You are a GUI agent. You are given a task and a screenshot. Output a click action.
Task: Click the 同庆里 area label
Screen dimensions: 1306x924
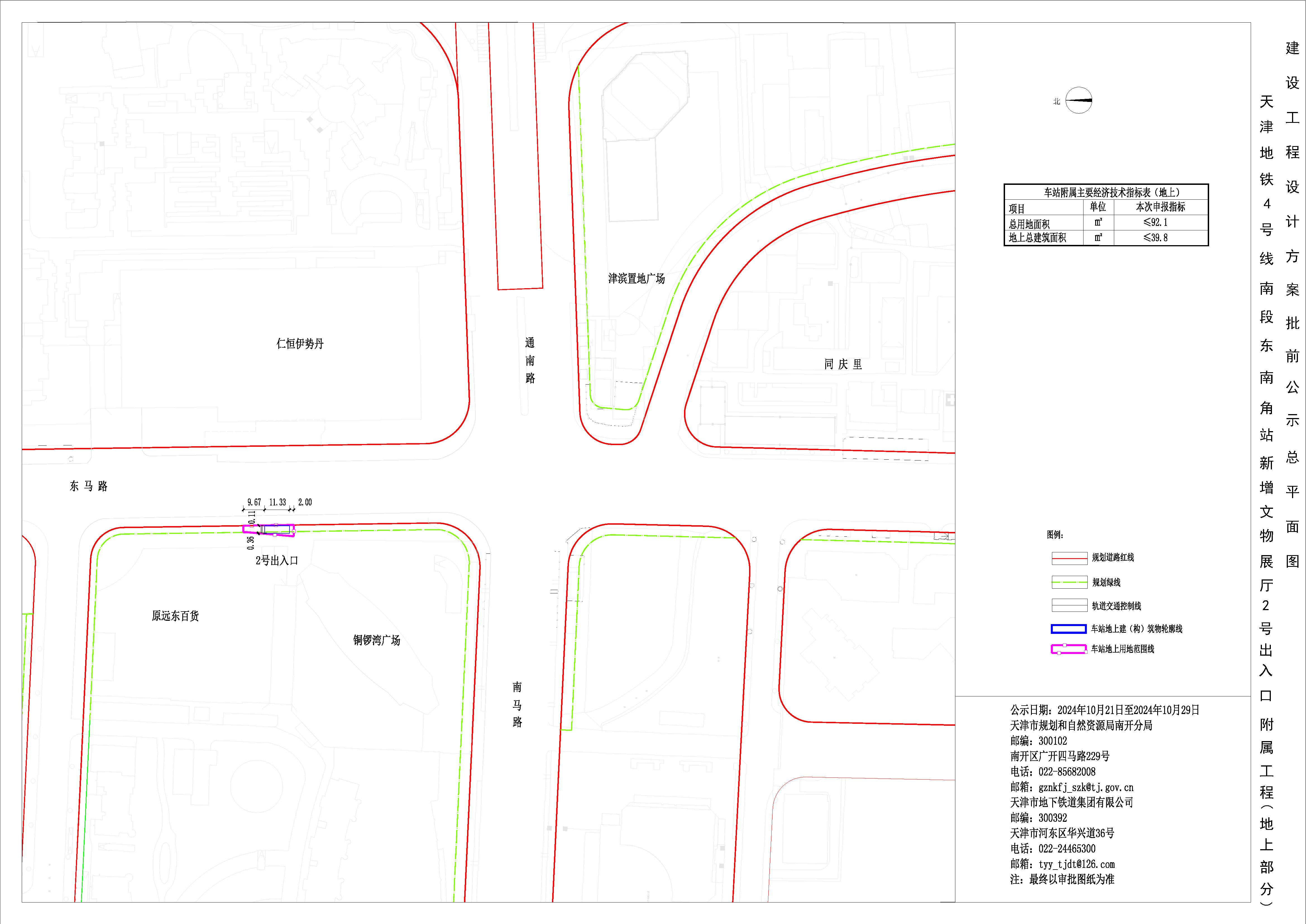[x=843, y=364]
